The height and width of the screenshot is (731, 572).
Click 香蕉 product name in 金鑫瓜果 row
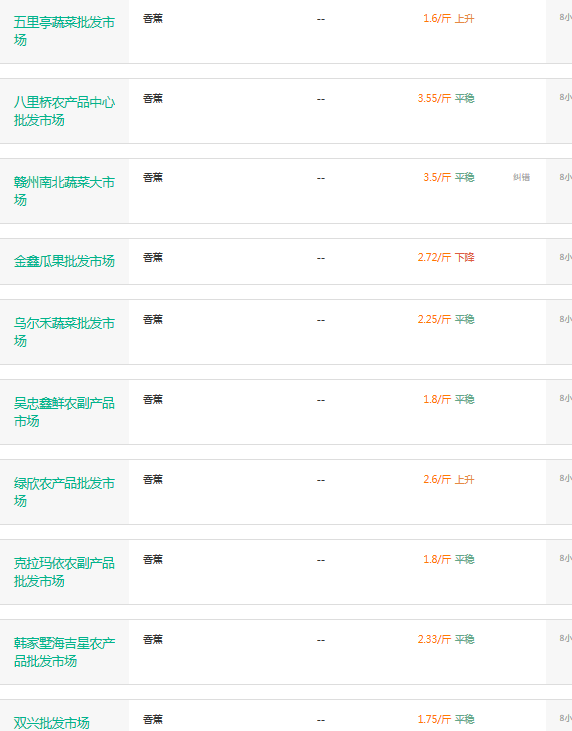(x=153, y=257)
